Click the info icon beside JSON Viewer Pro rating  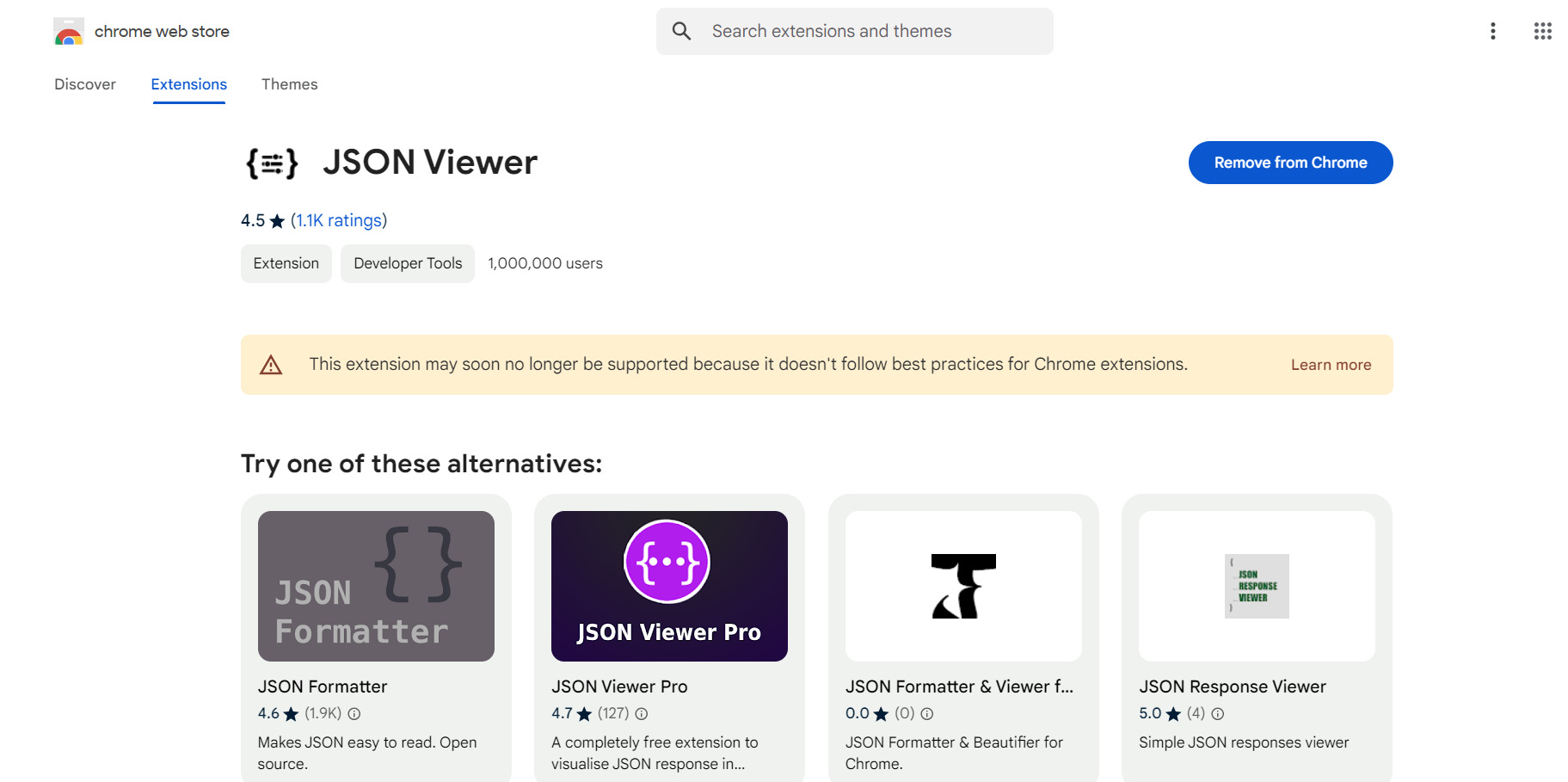(x=642, y=714)
